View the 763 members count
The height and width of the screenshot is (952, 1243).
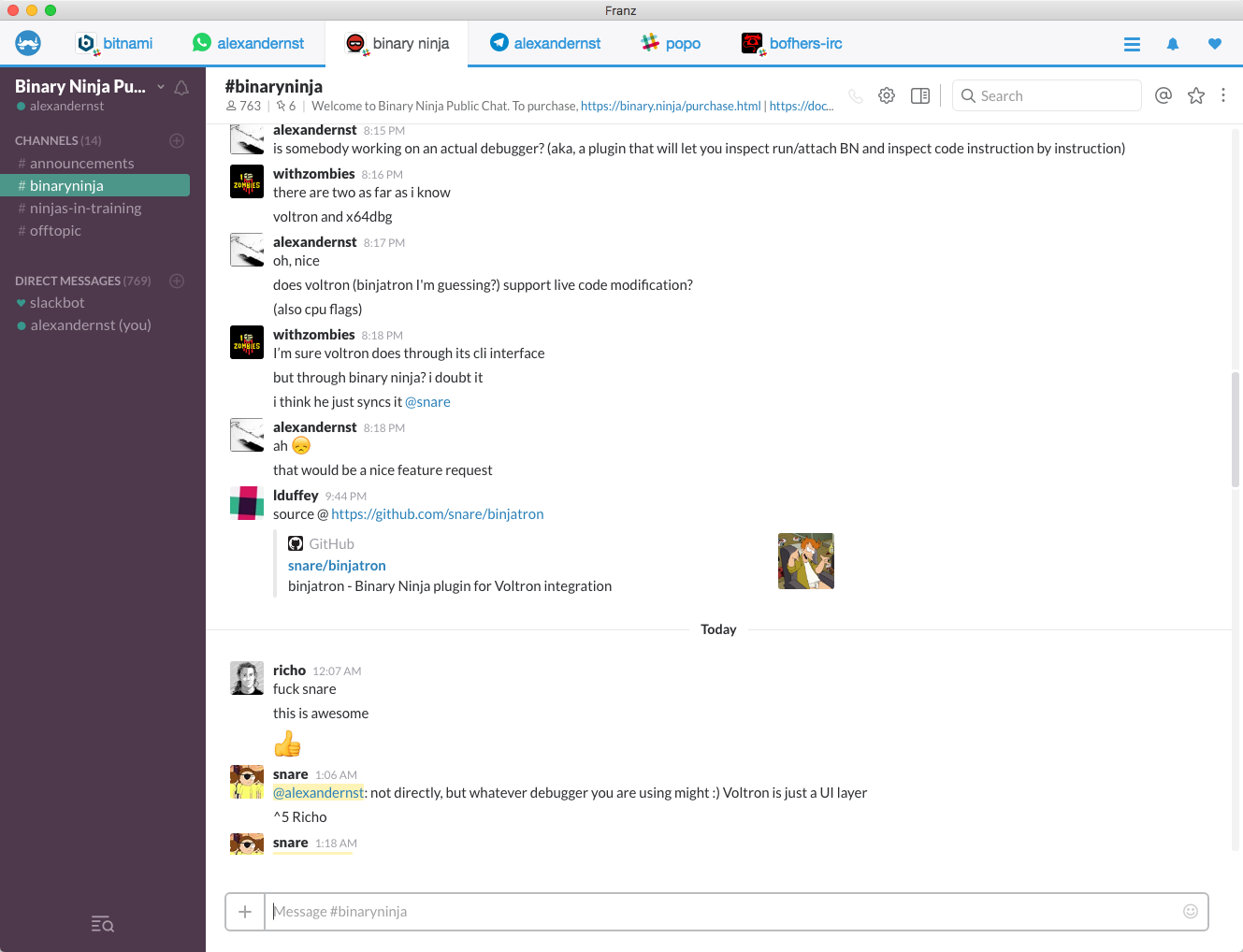[243, 106]
